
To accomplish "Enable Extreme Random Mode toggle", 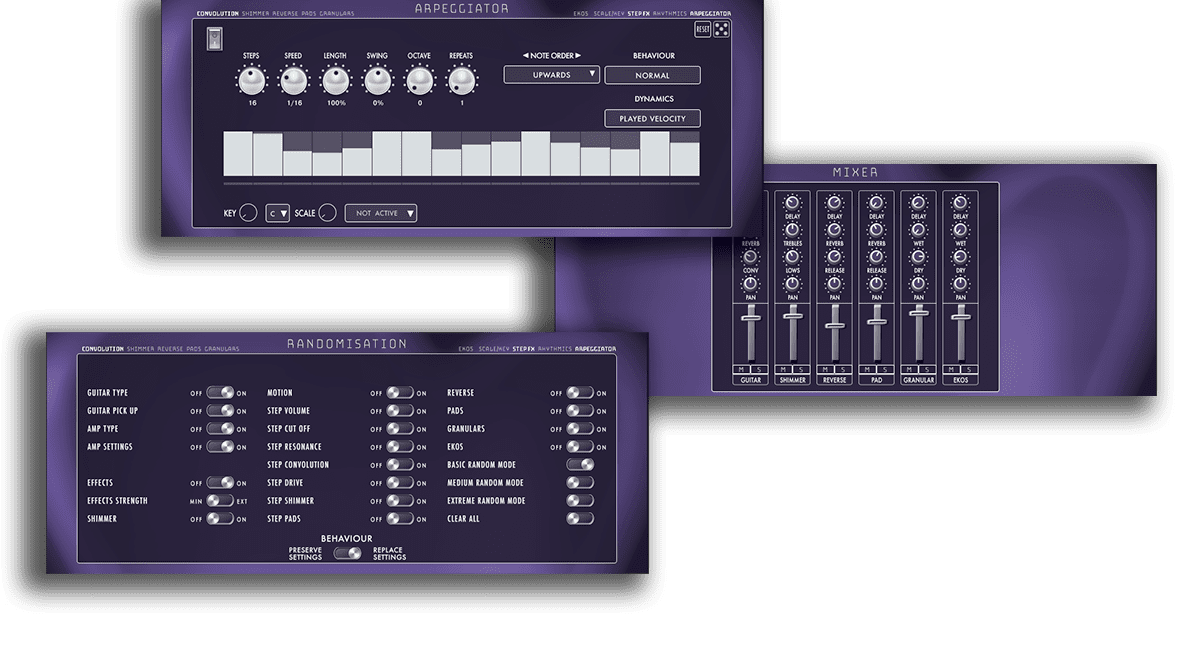I will click(x=580, y=501).
